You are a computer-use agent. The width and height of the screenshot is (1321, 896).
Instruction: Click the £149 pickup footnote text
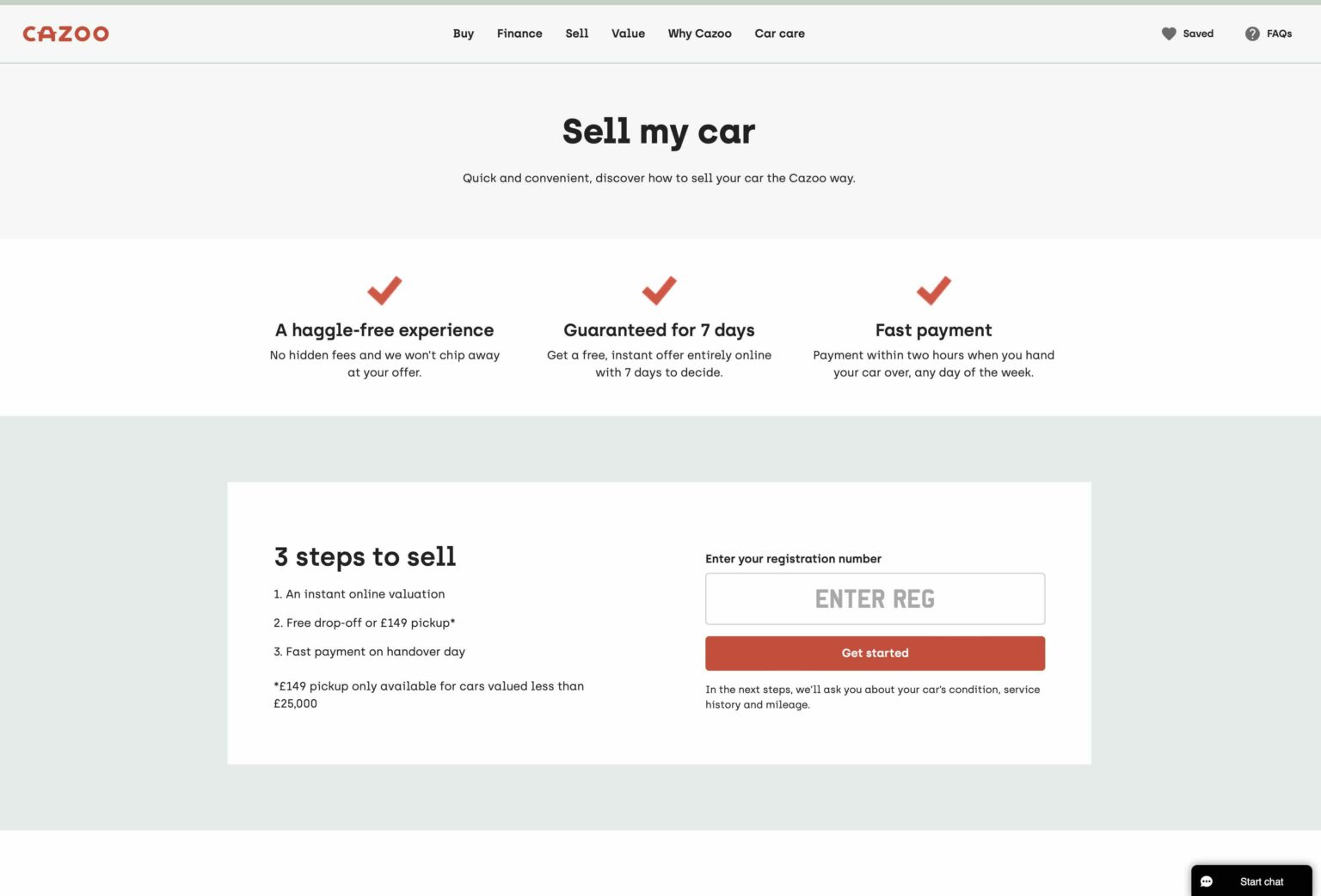pos(428,695)
